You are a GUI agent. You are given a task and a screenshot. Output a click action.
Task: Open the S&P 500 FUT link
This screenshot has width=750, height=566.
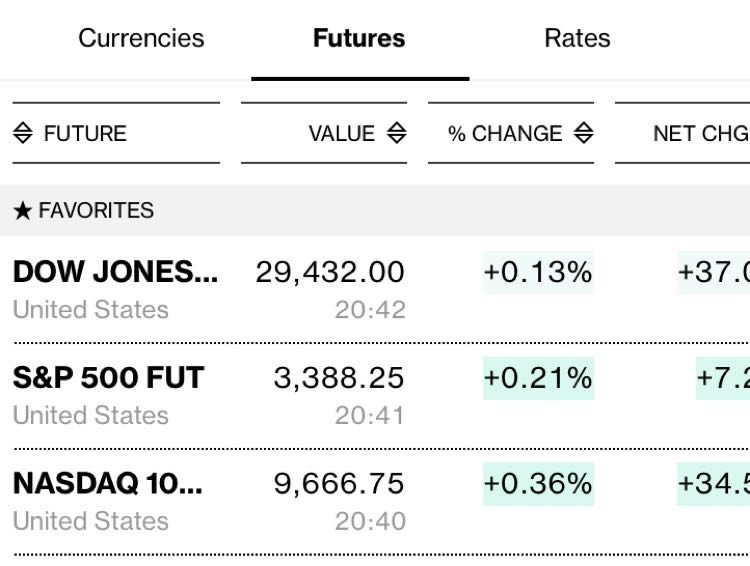pyautogui.click(x=108, y=377)
